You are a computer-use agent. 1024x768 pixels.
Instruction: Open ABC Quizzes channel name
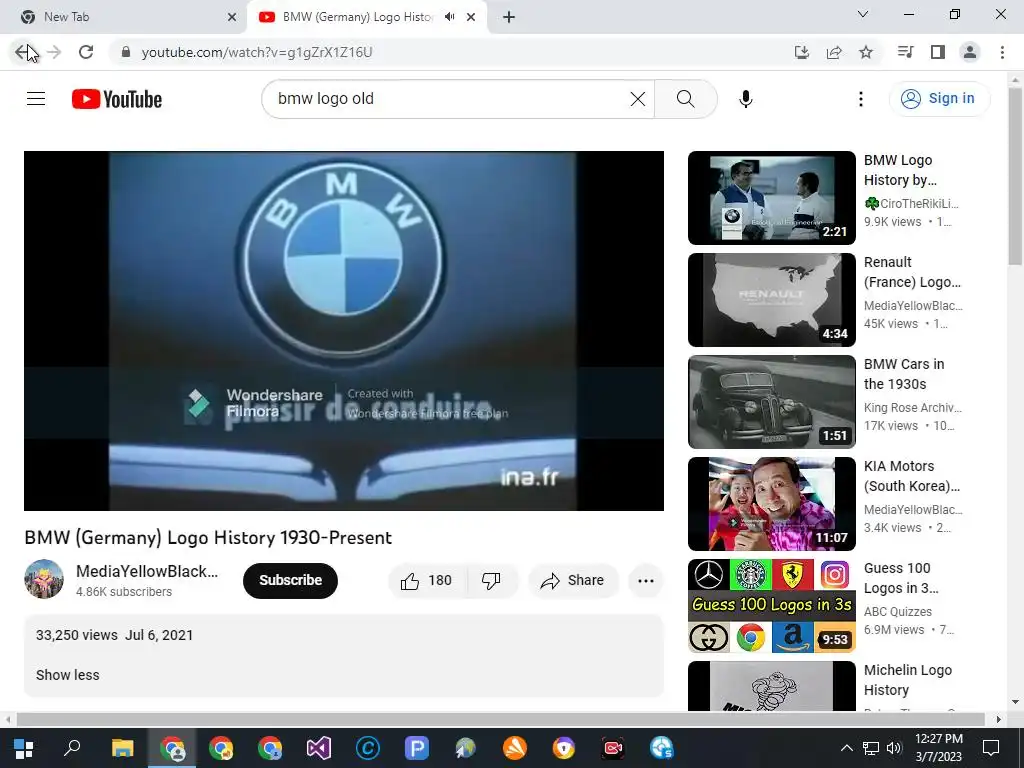point(898,612)
